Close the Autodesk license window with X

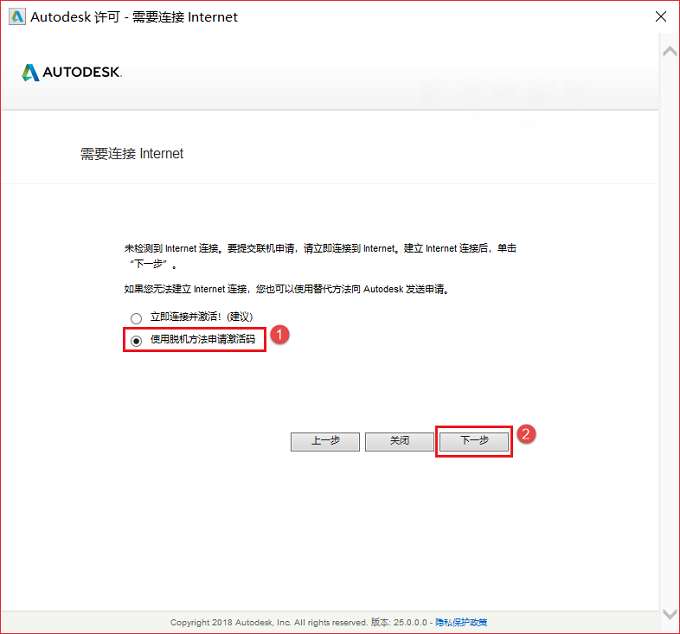660,17
